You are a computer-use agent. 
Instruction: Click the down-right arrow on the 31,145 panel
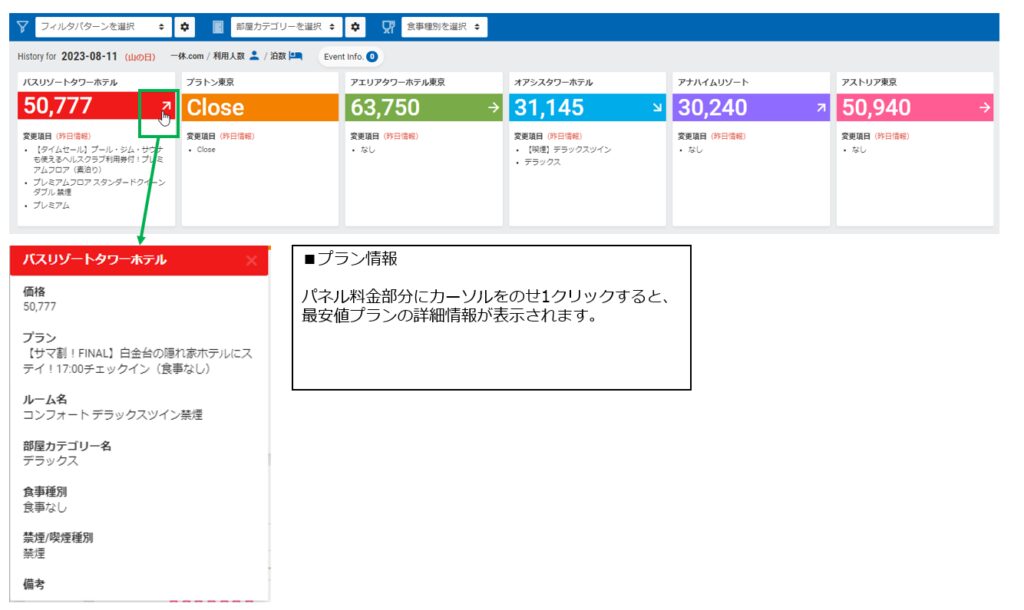coord(657,107)
